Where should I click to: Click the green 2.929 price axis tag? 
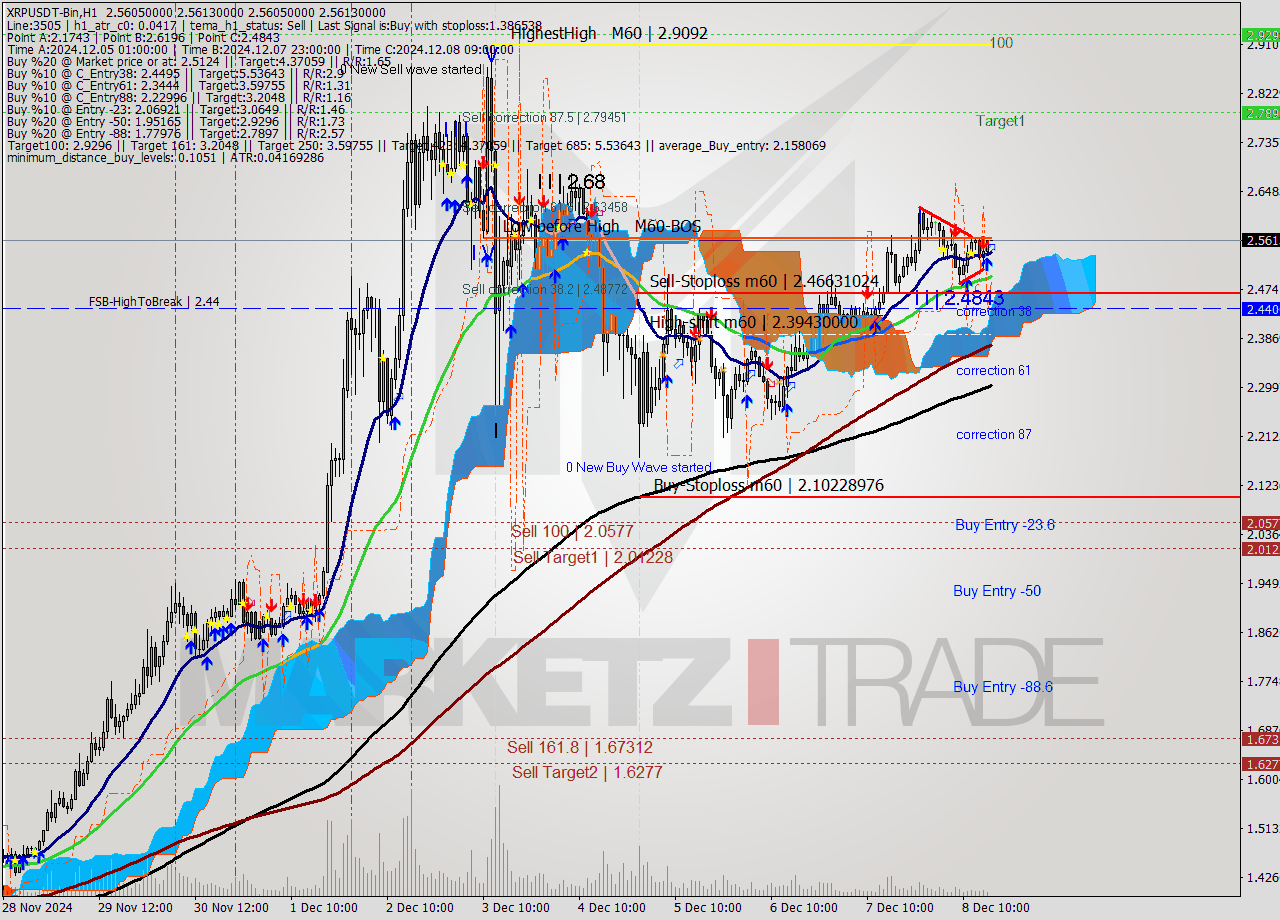1260,34
